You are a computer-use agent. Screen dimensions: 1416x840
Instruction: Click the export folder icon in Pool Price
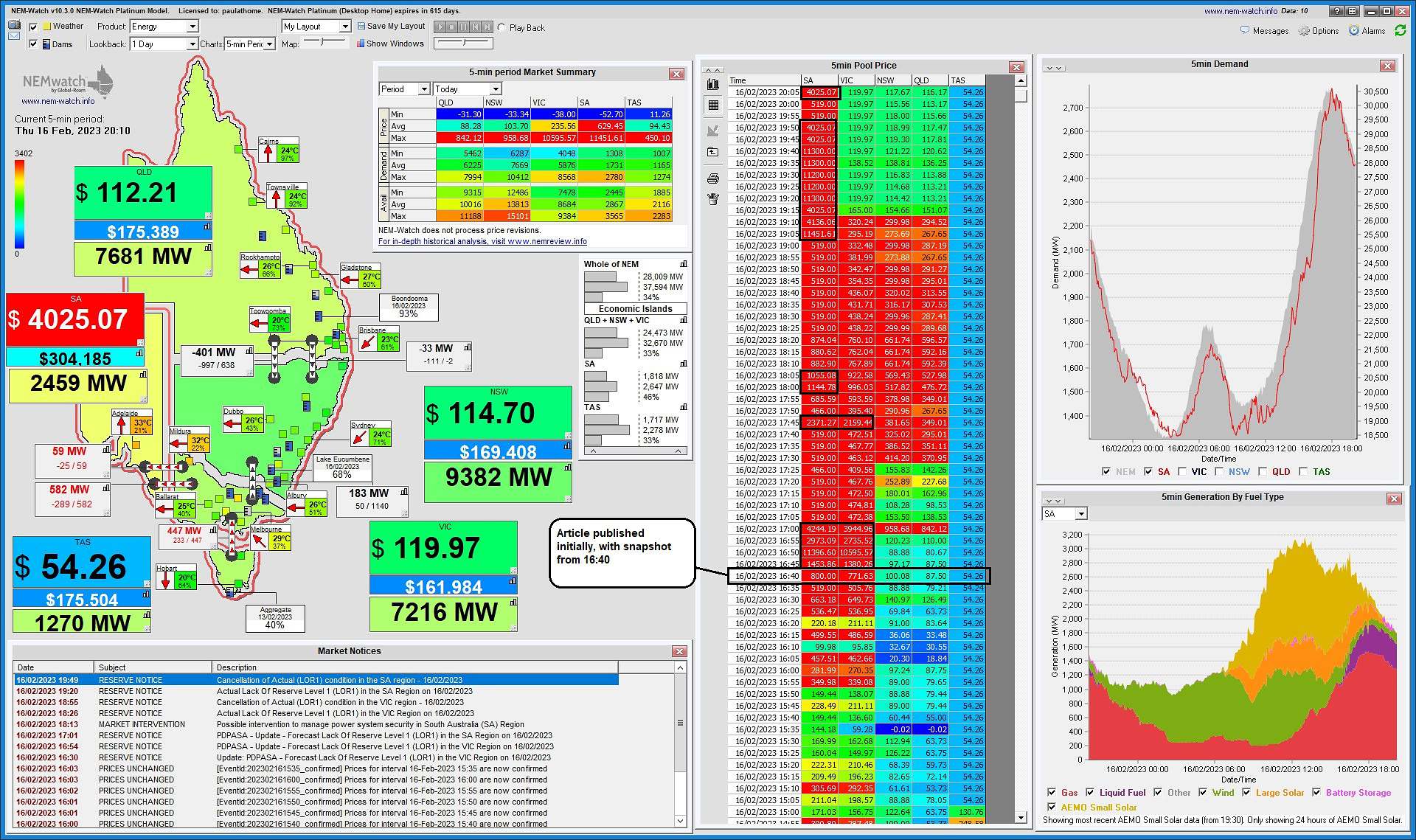(x=713, y=152)
